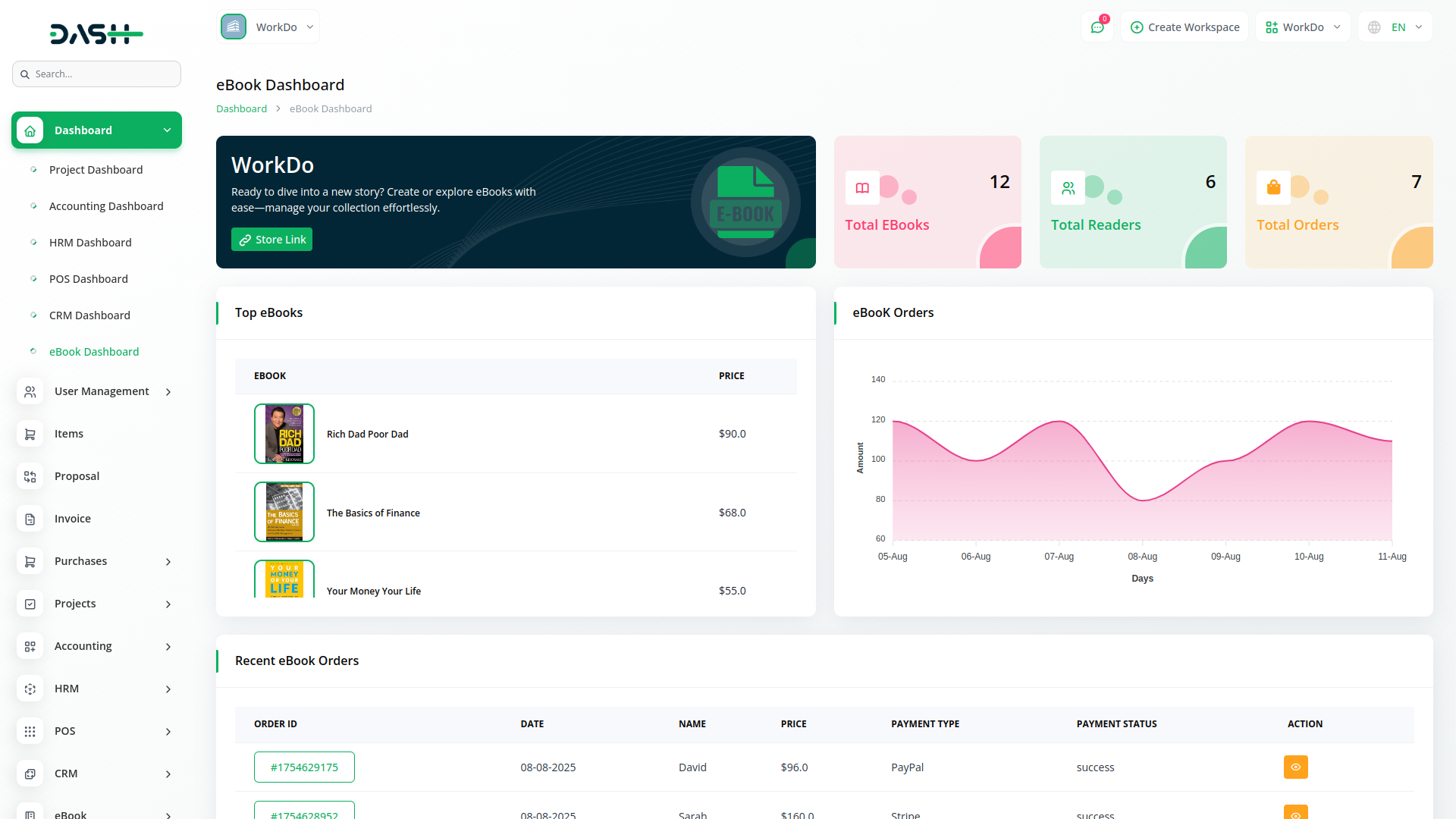Screen dimensions: 1456x819
Task: Click the Total Orders shopping bag icon
Action: 1273,188
